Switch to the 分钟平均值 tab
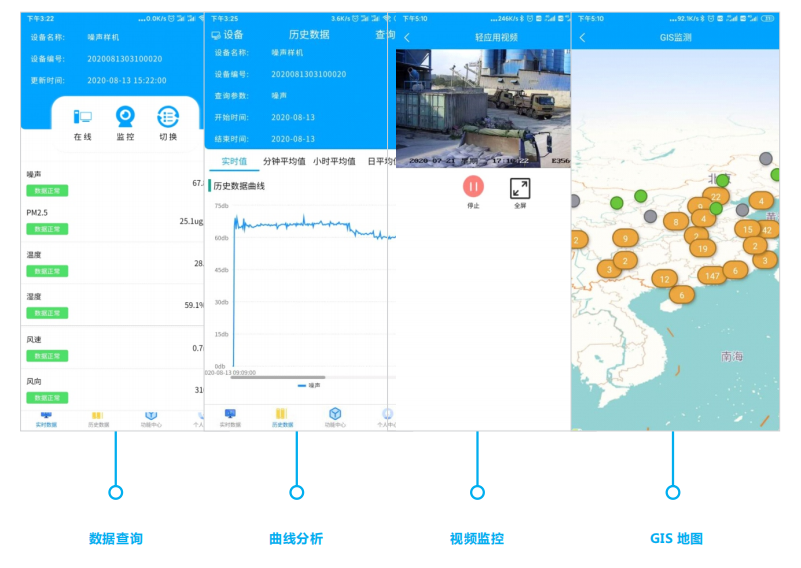This screenshot has height=568, width=801. (x=284, y=161)
